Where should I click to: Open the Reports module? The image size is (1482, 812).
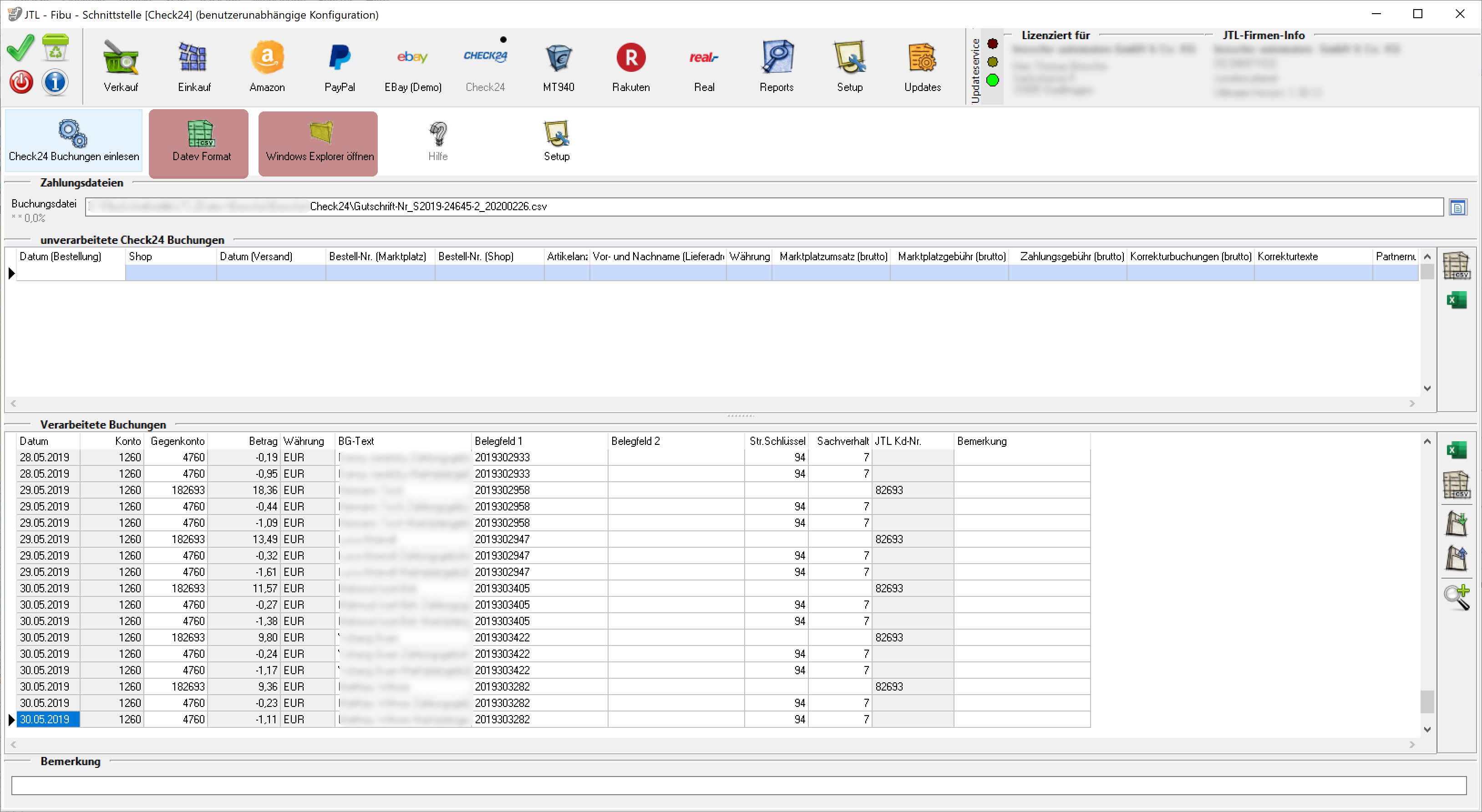[x=777, y=66]
